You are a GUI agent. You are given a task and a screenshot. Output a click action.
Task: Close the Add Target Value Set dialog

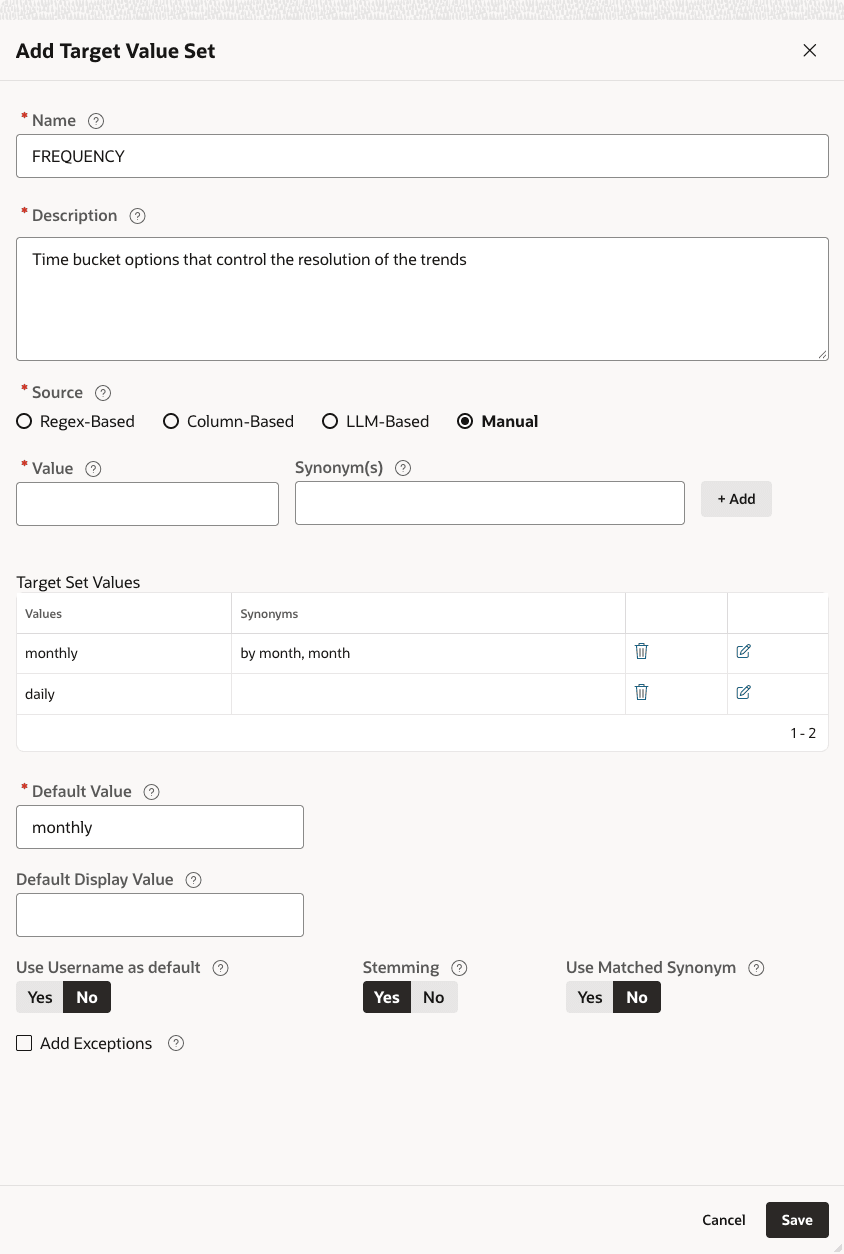[x=810, y=51]
